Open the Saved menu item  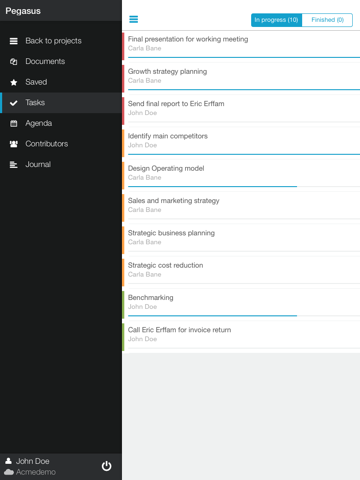tap(61, 82)
